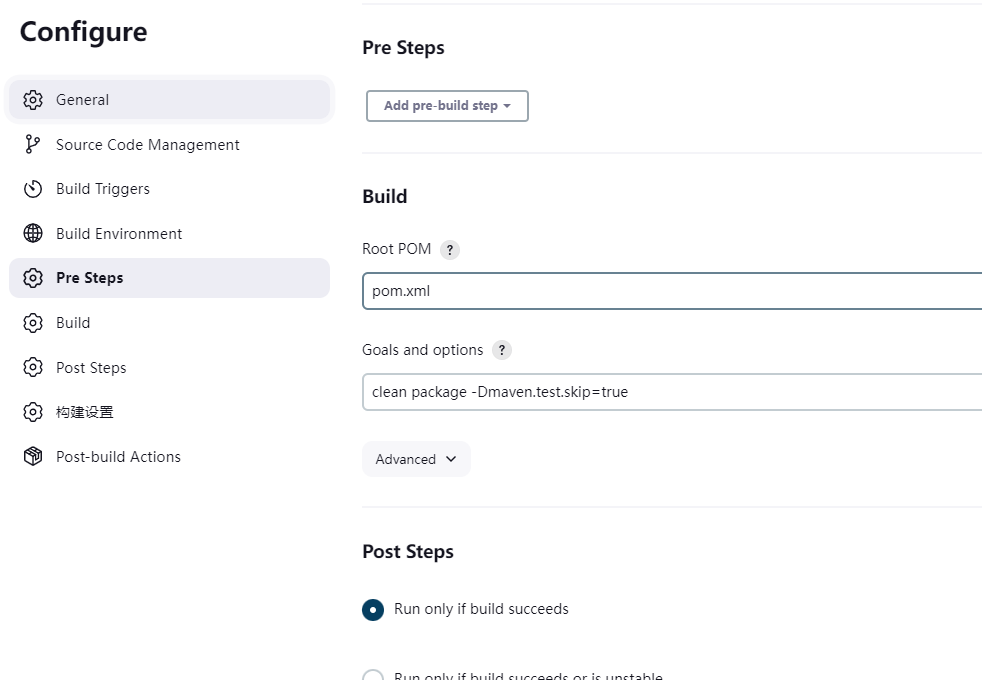The width and height of the screenshot is (982, 680).
Task: Click the Source Code Management branch icon
Action: [33, 145]
